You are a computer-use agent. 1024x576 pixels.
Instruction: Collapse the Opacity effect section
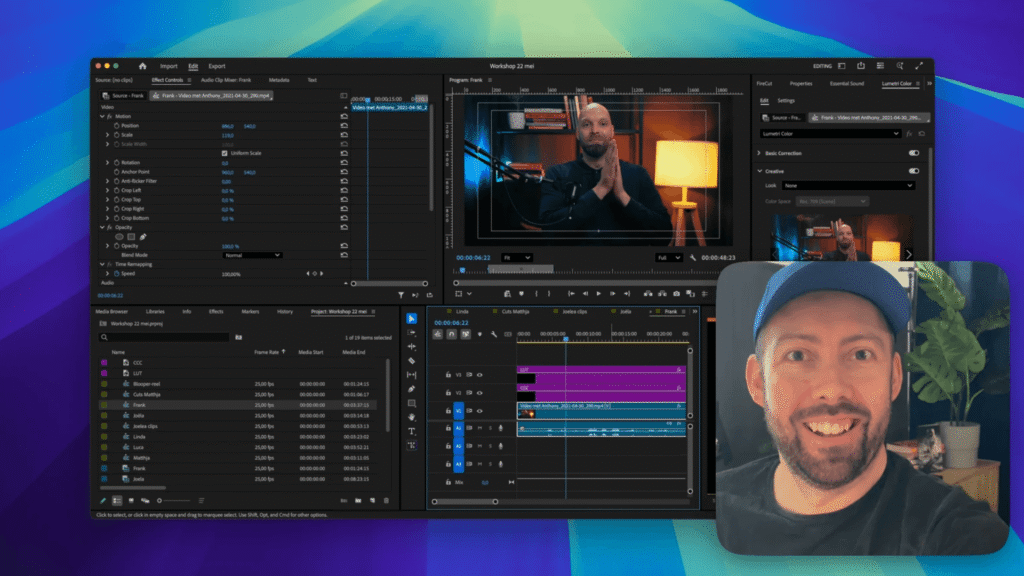(102, 227)
